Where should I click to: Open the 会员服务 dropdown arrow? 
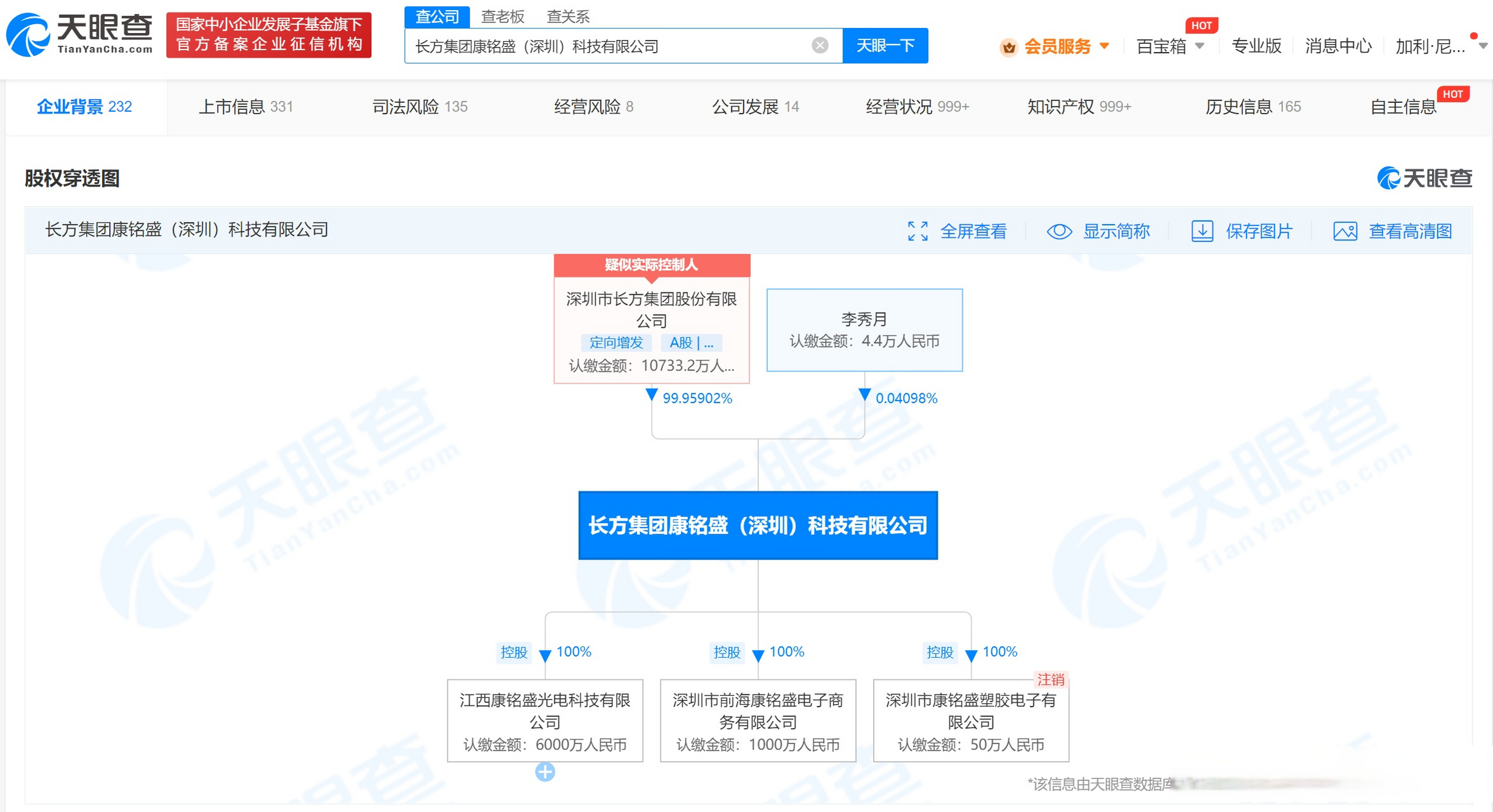1105,46
